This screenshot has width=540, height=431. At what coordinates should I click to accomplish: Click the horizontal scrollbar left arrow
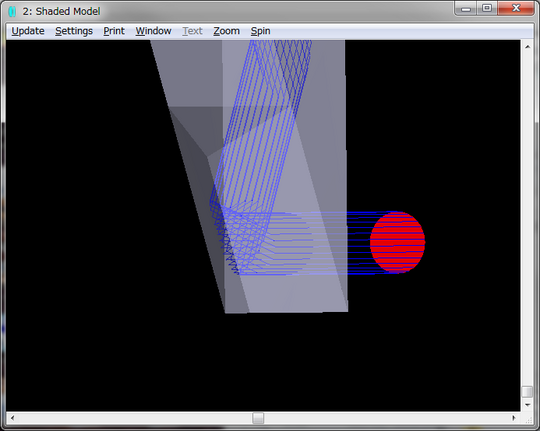12,418
